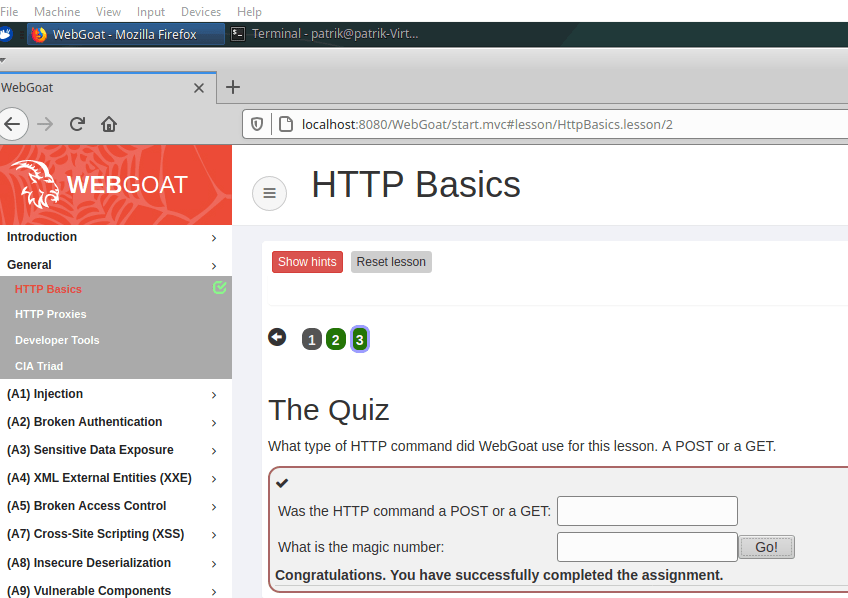This screenshot has height=598, width=848.
Task: Expand the Introduction section
Action: 110,237
